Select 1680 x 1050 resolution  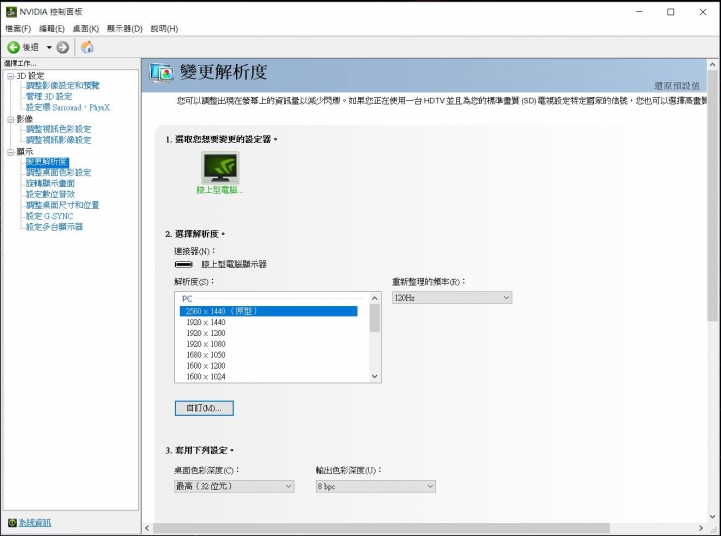pos(269,355)
